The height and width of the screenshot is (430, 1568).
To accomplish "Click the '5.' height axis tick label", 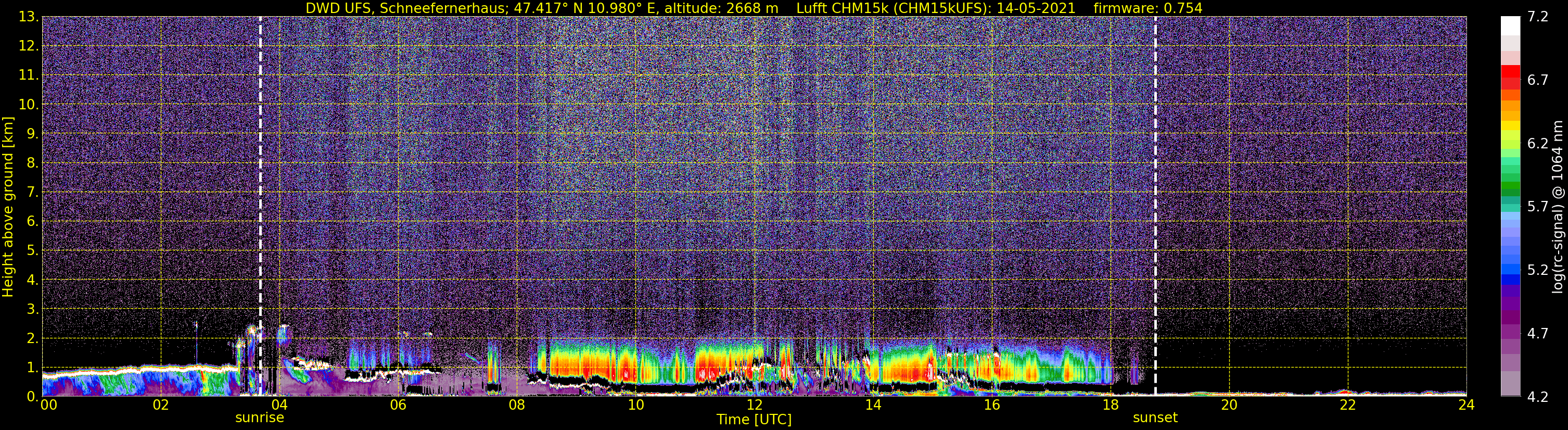I will (33, 251).
